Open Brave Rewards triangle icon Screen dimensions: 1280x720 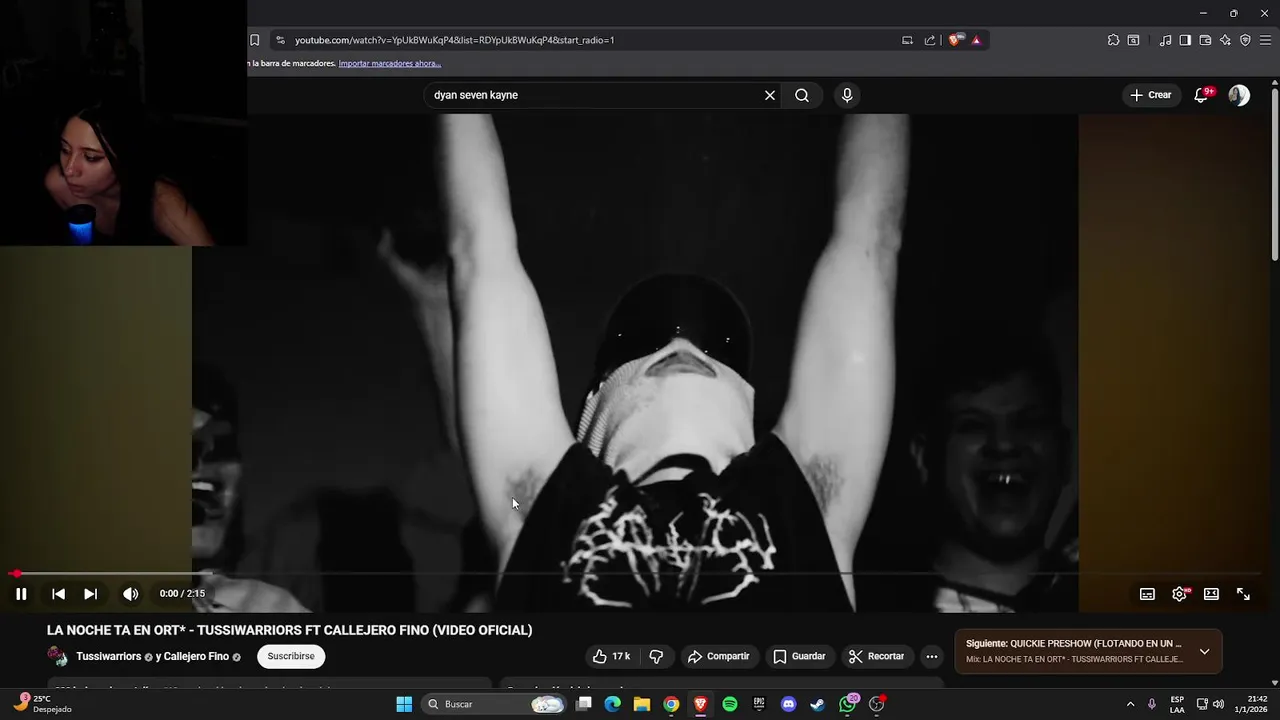pos(976,40)
